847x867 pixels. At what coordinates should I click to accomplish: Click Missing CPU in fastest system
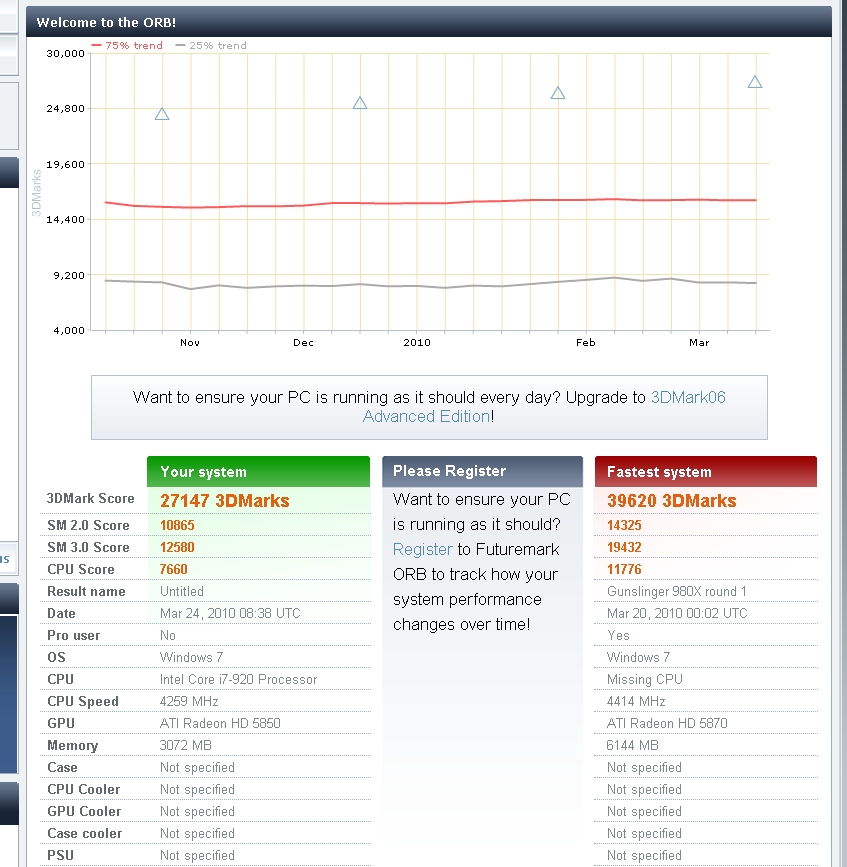coord(645,680)
